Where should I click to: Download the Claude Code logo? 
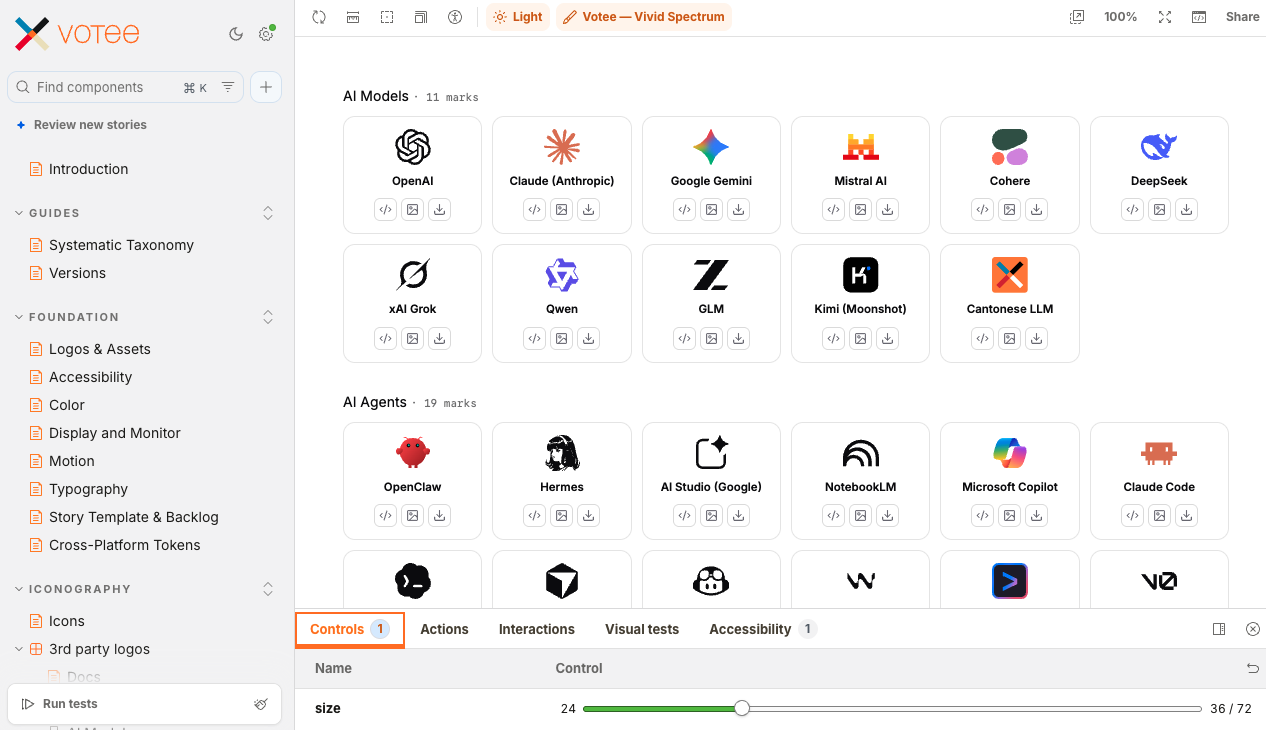[x=1186, y=516]
